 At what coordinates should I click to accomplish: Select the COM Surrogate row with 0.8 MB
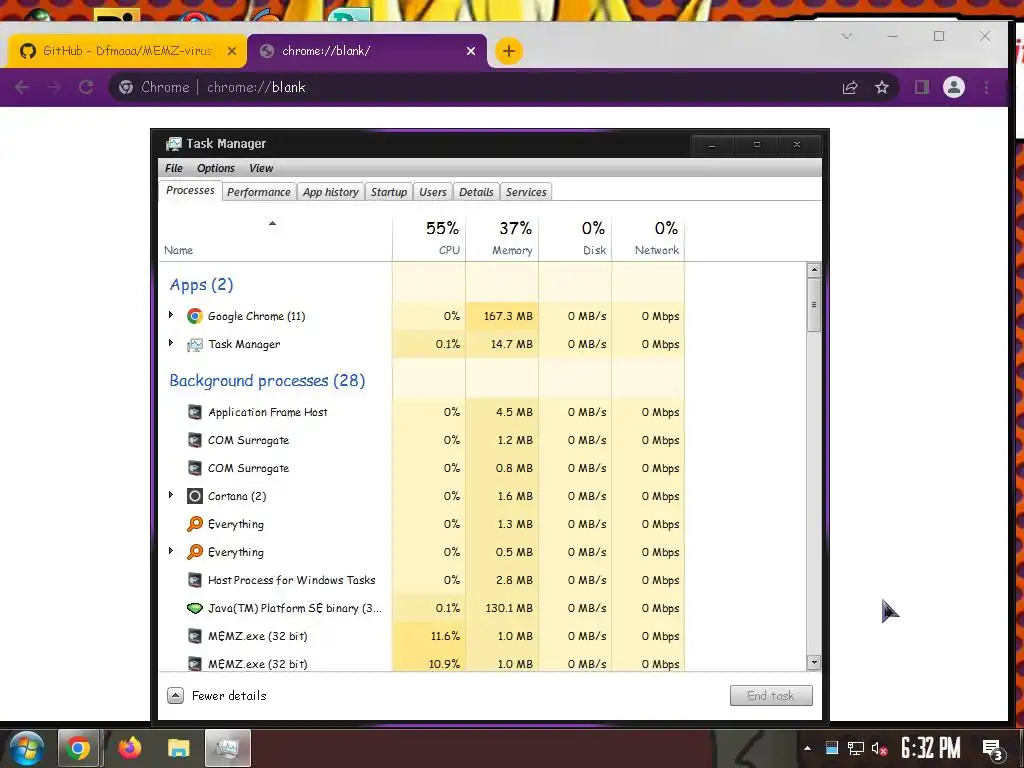coord(421,468)
